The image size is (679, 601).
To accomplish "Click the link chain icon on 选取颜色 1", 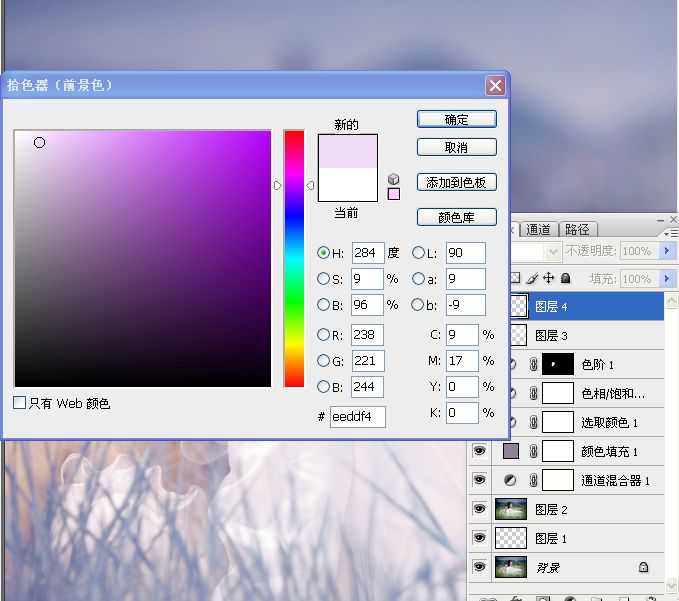I will click(534, 422).
